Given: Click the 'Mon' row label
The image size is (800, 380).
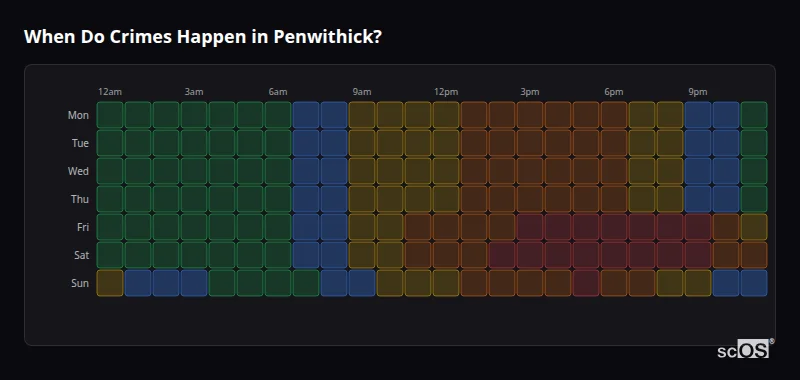Looking at the screenshot, I should [78, 115].
